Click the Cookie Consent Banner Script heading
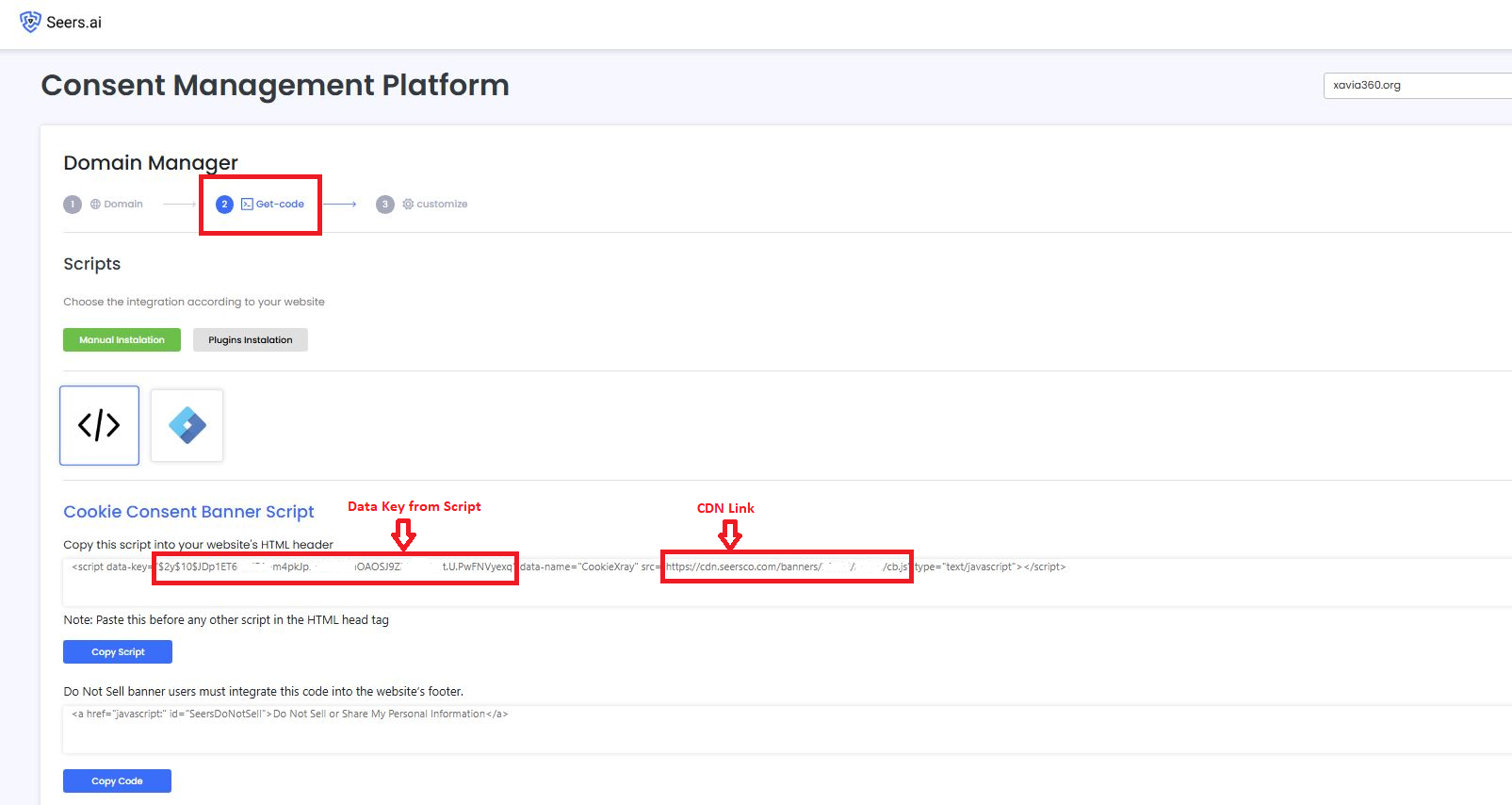 (188, 512)
